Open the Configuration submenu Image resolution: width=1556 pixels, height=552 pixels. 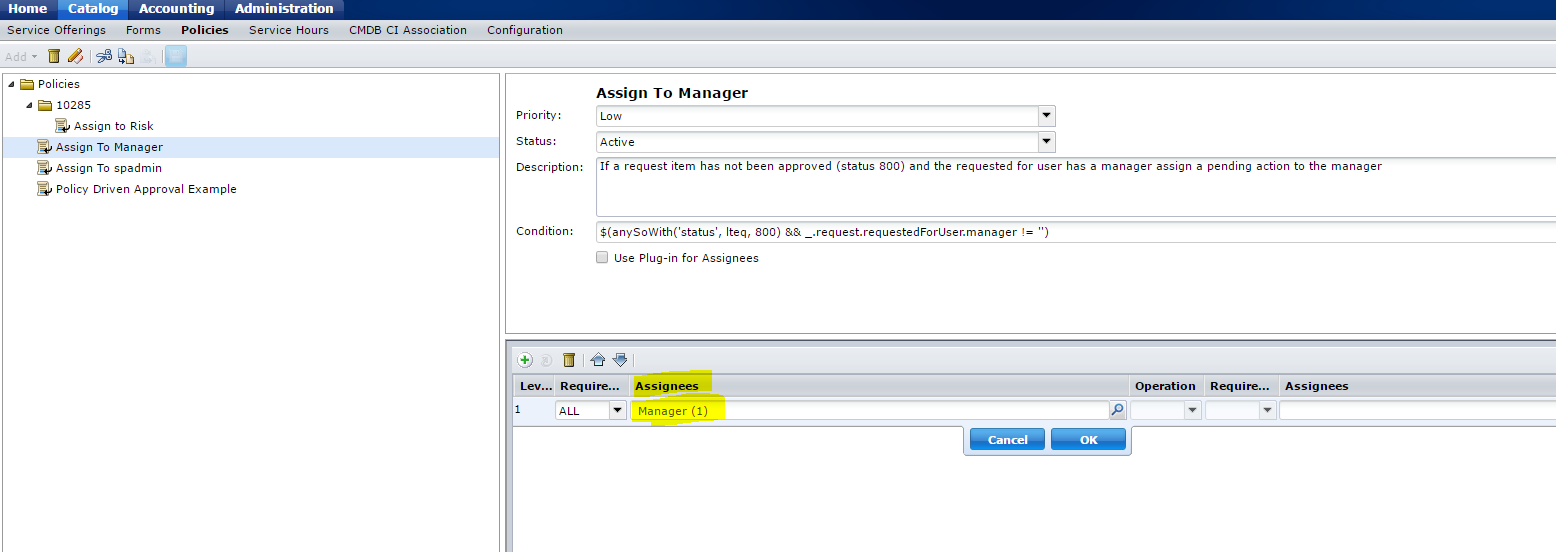(525, 30)
